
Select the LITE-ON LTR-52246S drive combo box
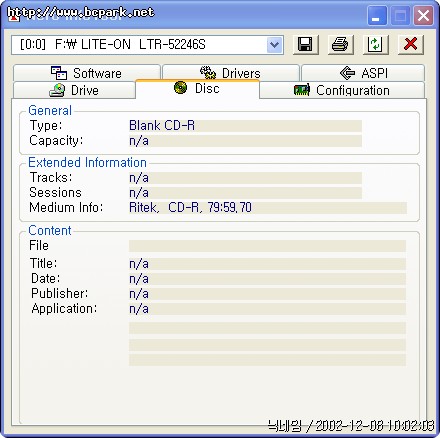click(x=147, y=45)
